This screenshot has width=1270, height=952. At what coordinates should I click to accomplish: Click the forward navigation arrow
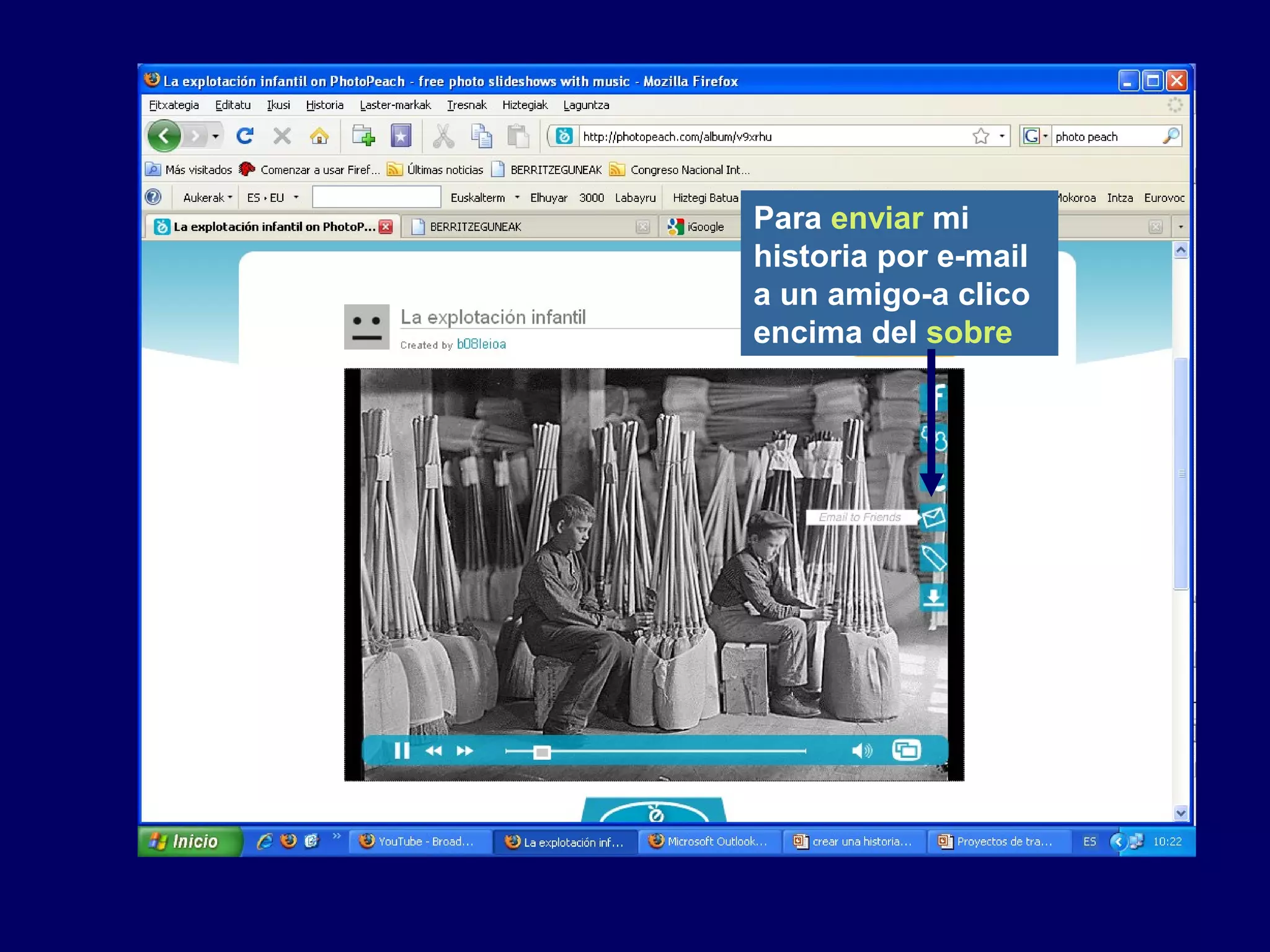pos(195,136)
